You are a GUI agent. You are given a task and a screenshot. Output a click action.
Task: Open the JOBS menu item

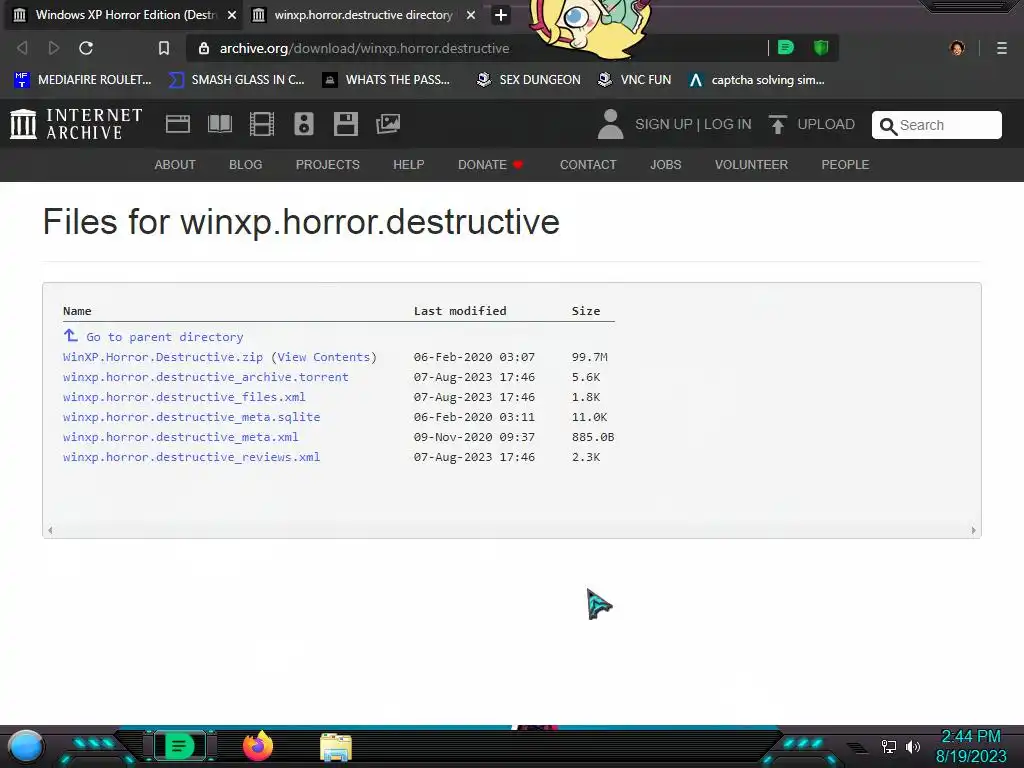coord(665,165)
